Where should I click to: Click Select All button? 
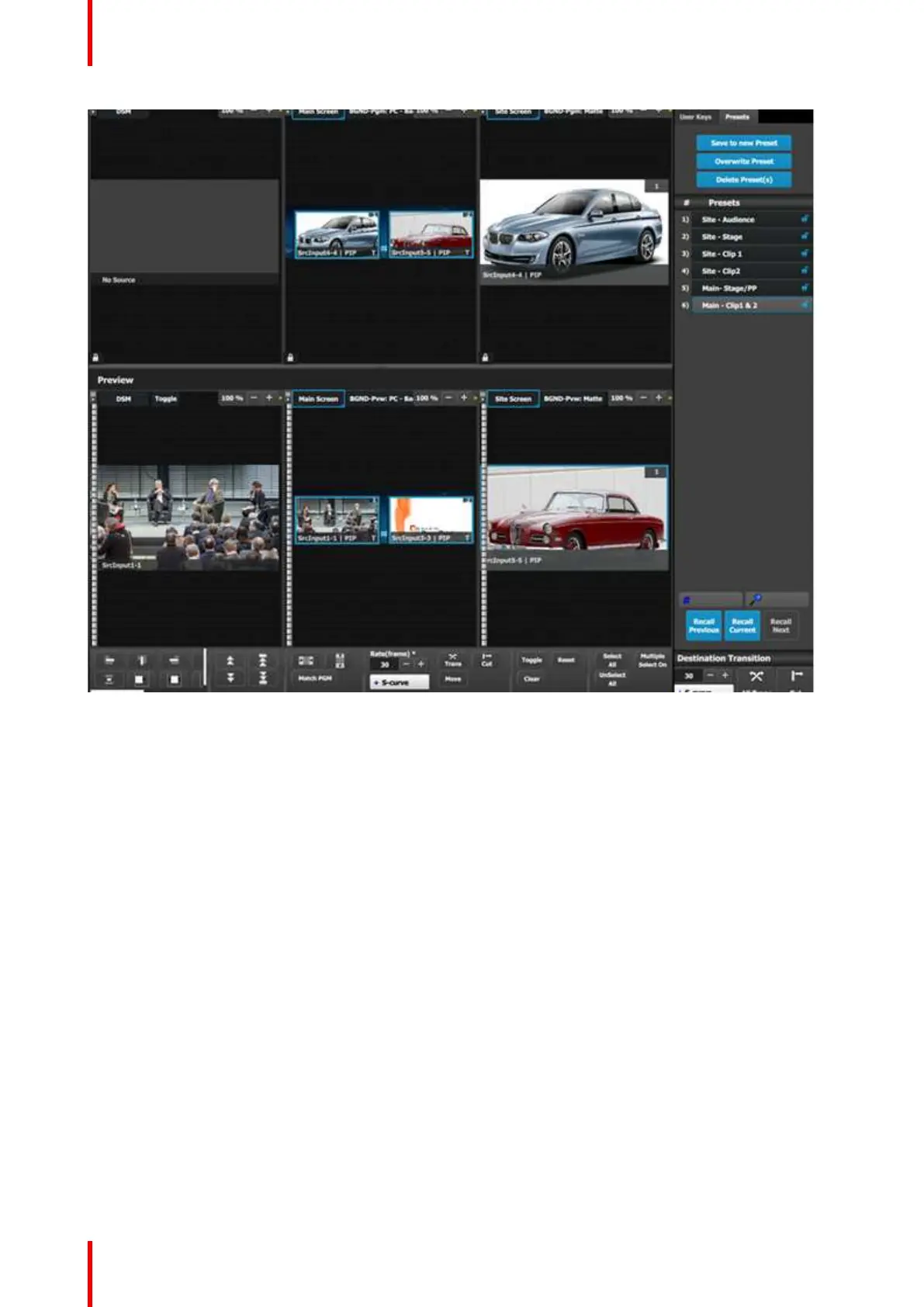point(612,660)
